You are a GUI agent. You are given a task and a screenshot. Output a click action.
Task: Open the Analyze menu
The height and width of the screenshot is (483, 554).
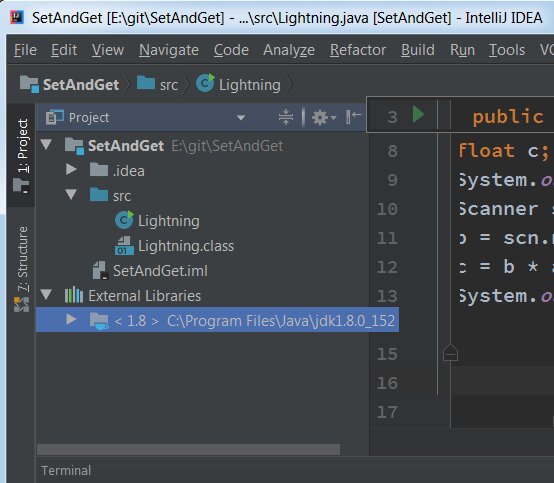point(289,50)
